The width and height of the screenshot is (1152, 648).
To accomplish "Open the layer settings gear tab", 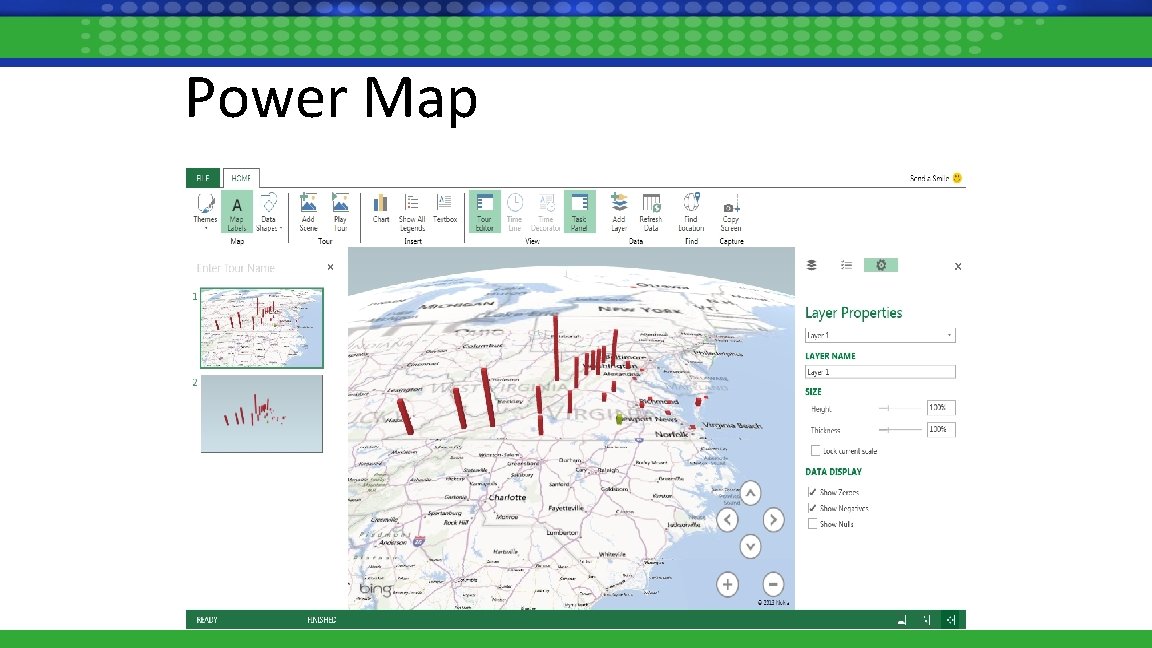I will point(881,265).
